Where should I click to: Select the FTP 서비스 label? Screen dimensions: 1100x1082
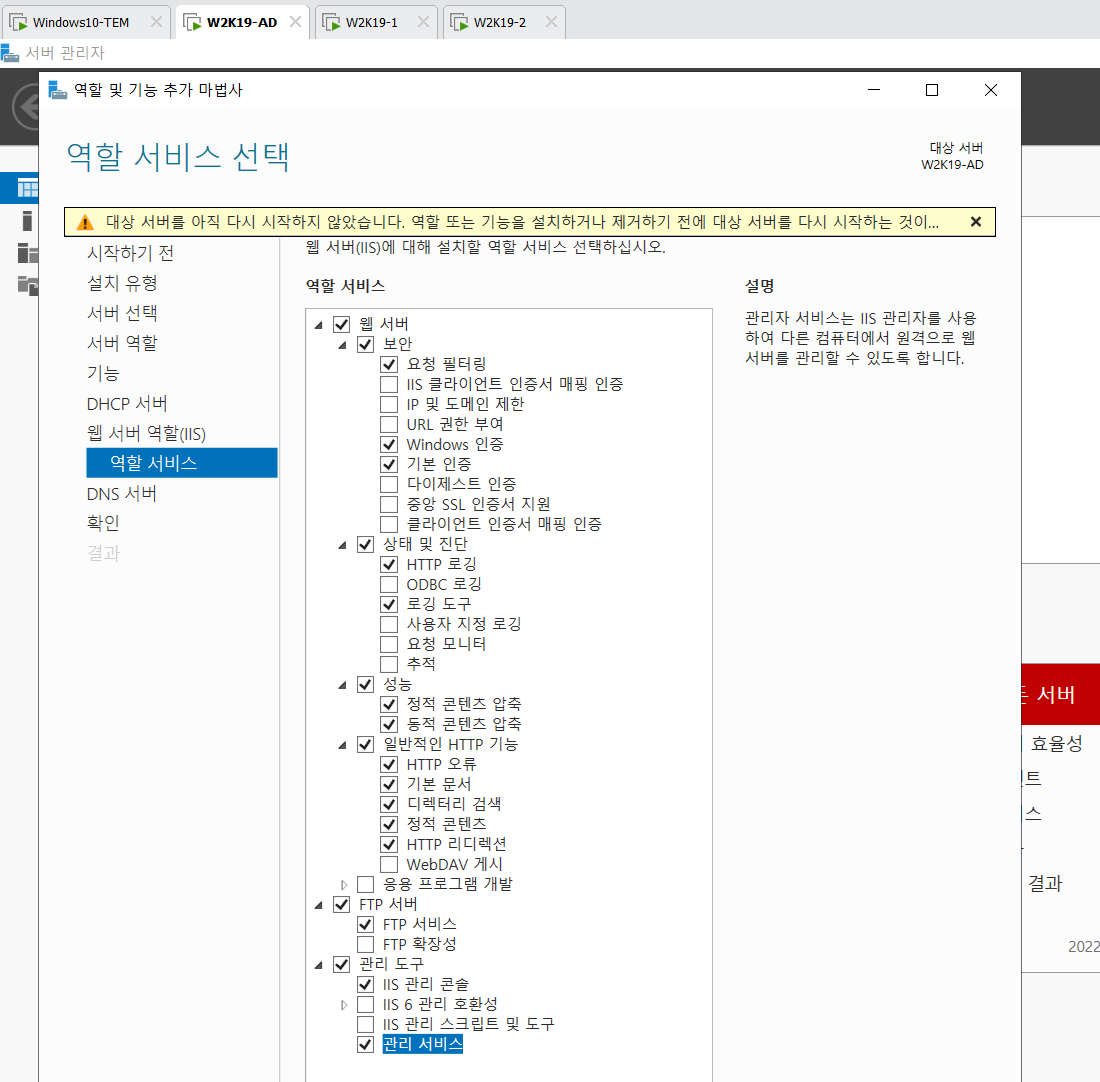420,924
